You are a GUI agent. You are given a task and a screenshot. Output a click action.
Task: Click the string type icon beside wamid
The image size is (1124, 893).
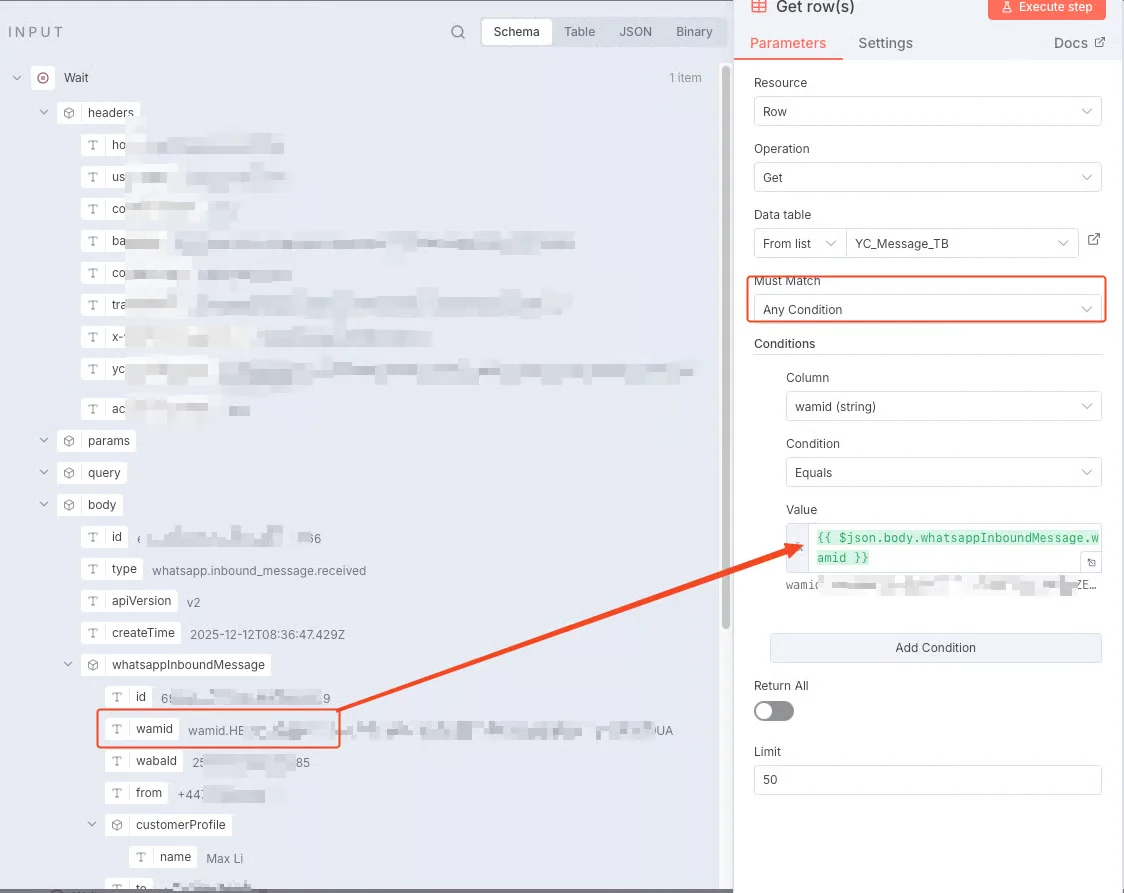[x=117, y=729]
